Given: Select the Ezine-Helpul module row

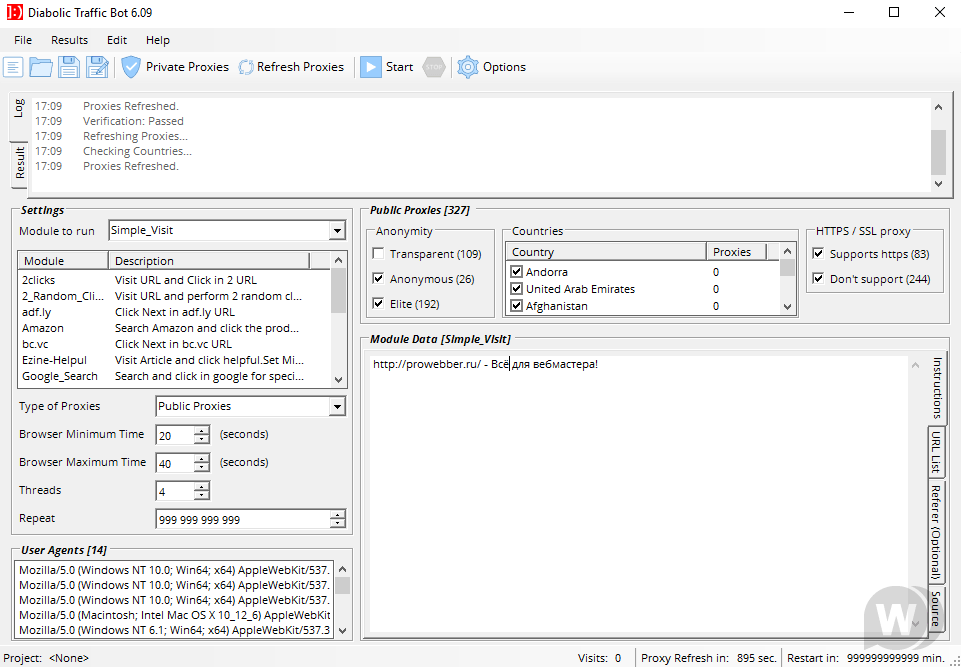Looking at the screenshot, I should click(x=174, y=360).
